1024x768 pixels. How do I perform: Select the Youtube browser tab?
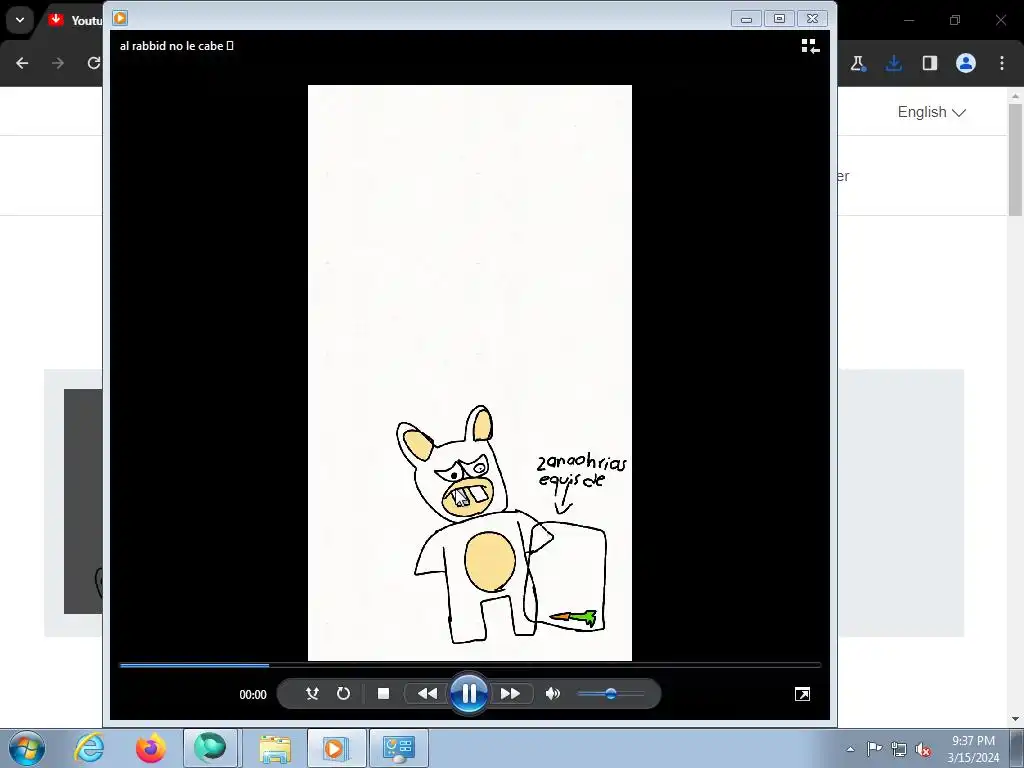pos(75,20)
